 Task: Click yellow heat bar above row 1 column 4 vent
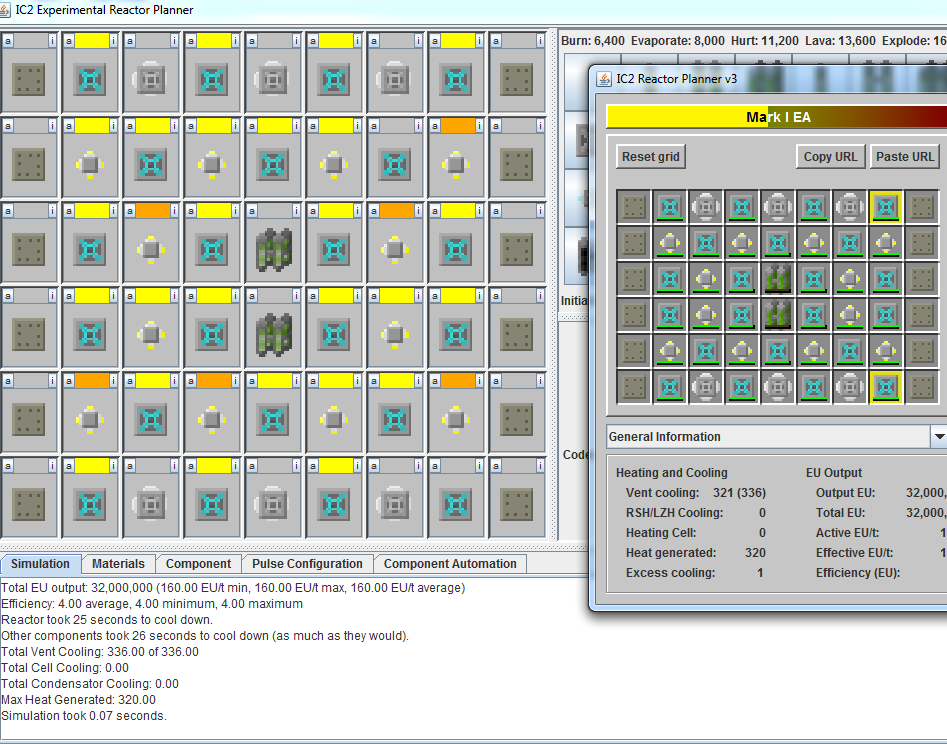pos(214,40)
